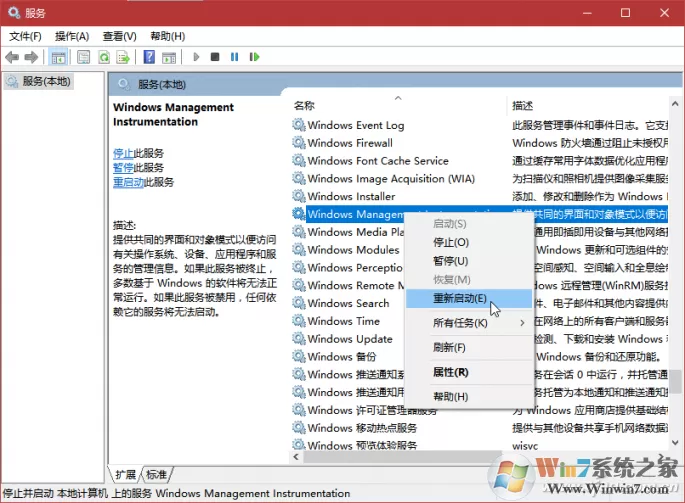Click gear icon beside Windows Firewall
Viewport: 685px width, 503px height.
[299, 143]
